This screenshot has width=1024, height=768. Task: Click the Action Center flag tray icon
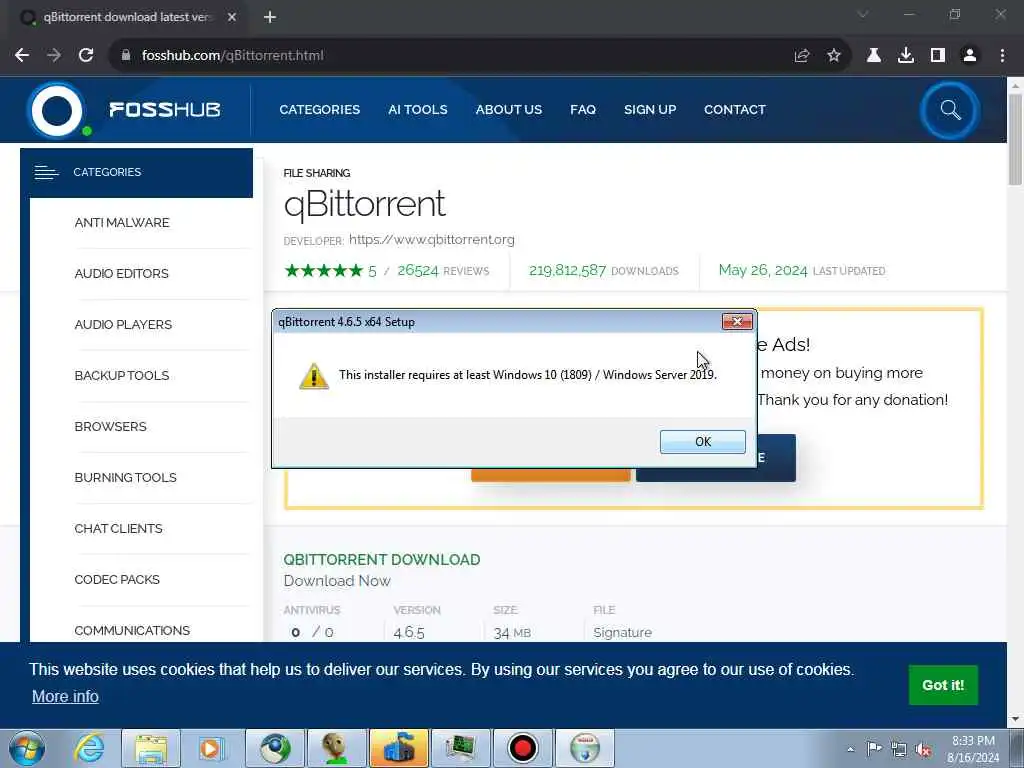pos(874,748)
